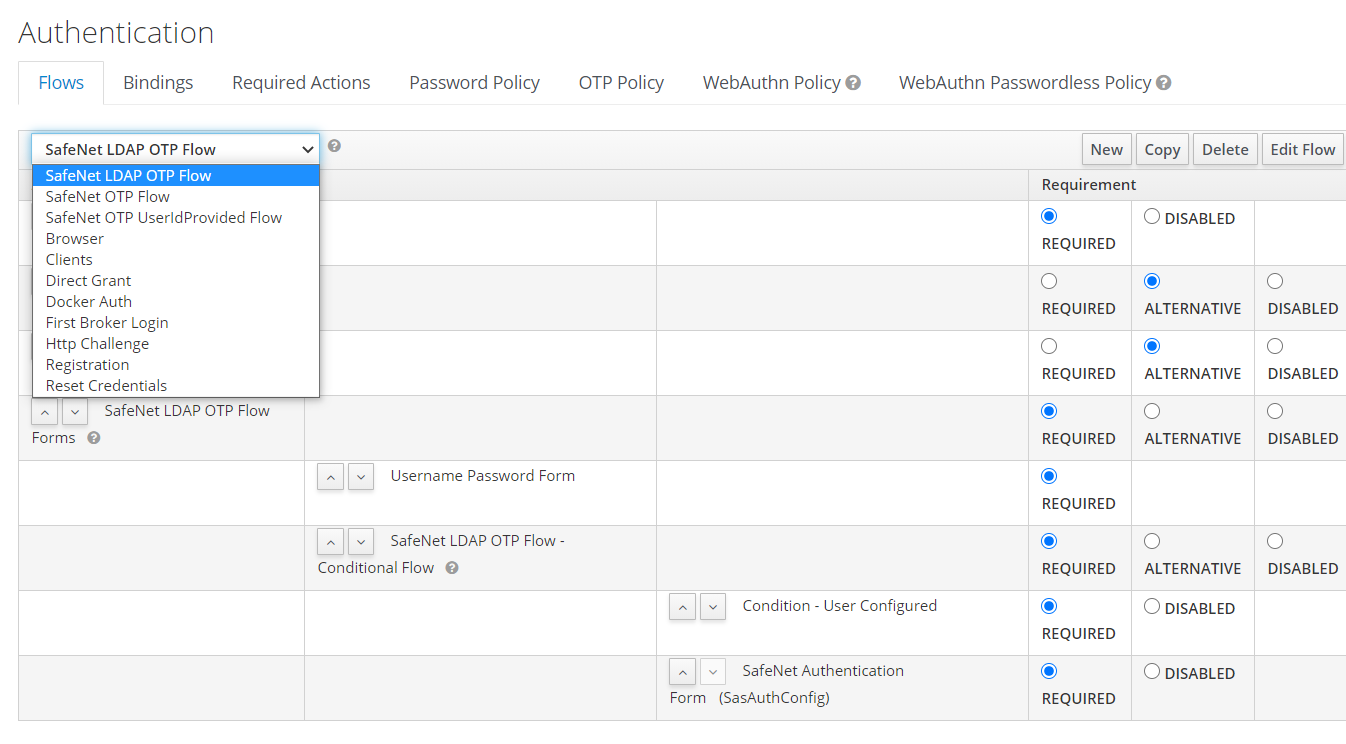1346x744 pixels.
Task: Open the flow selector dropdown
Action: 175,149
